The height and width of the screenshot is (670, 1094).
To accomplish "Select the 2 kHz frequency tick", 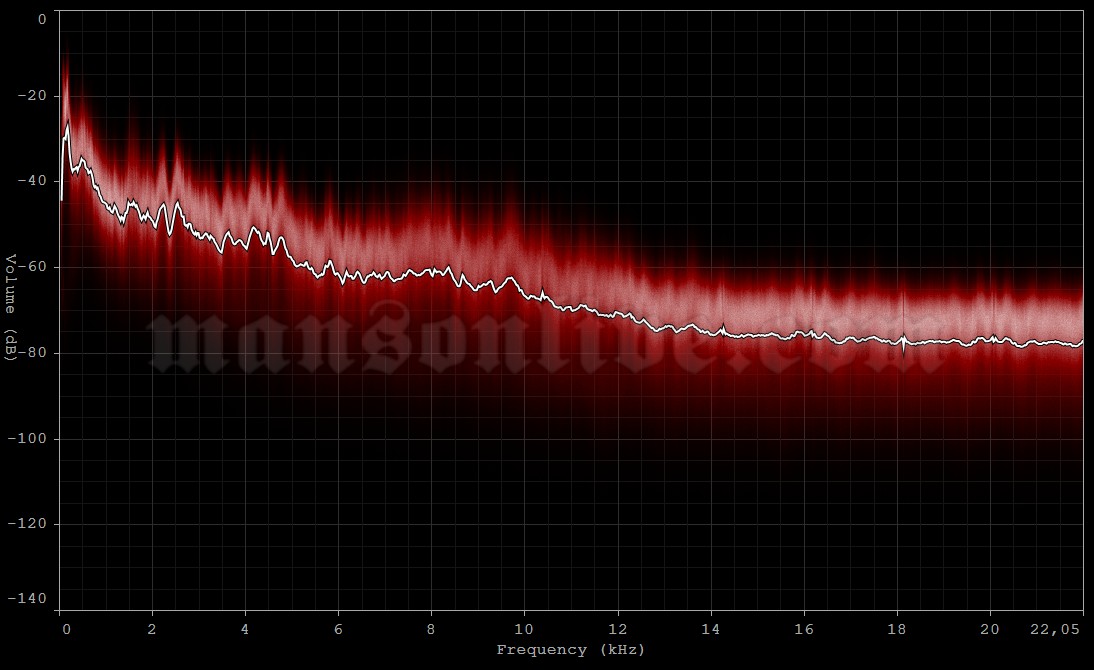I will click(x=154, y=629).
